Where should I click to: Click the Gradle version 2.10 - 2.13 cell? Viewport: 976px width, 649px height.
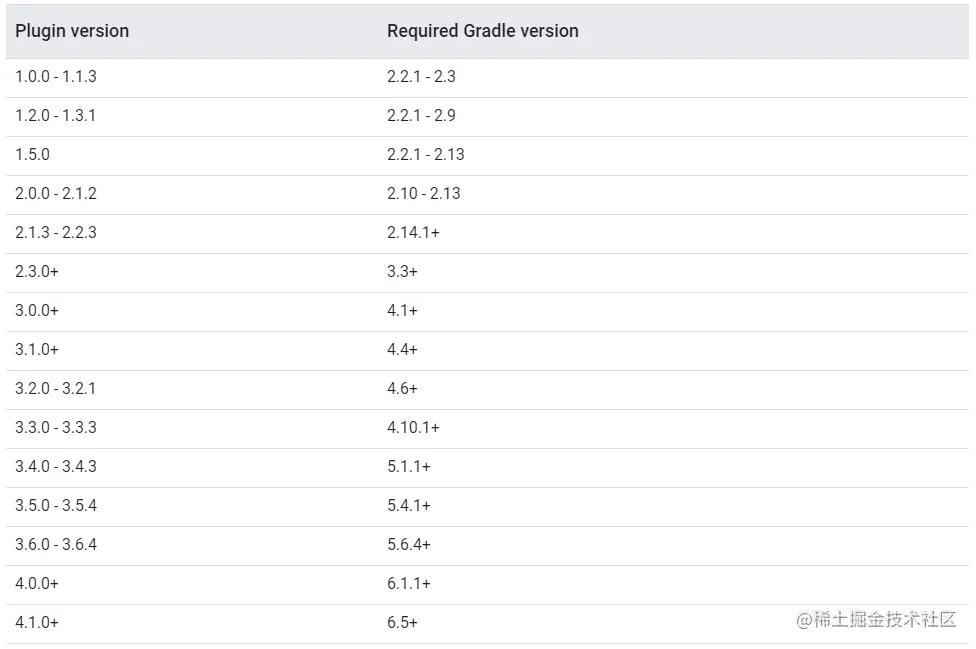point(424,194)
